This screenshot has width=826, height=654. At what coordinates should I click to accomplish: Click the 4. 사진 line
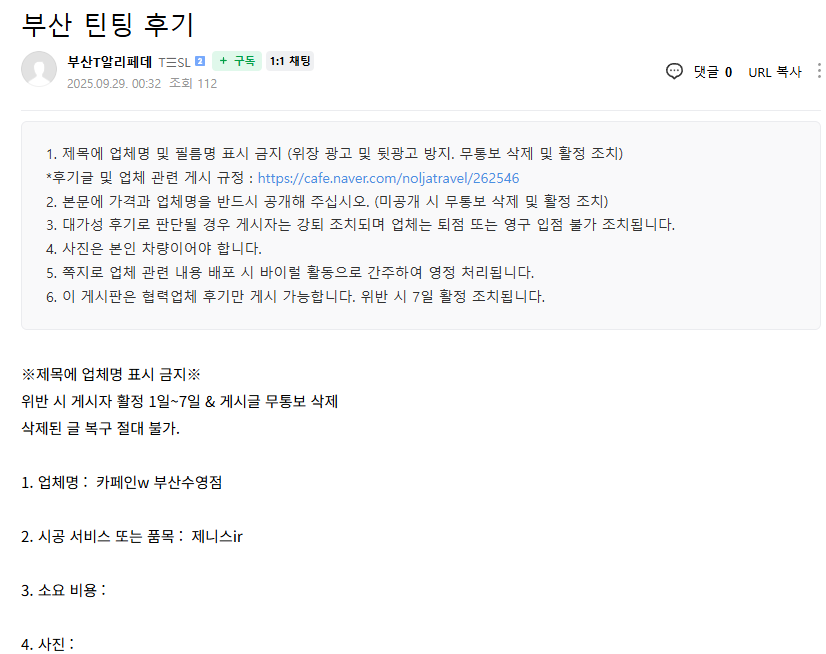coord(47,643)
